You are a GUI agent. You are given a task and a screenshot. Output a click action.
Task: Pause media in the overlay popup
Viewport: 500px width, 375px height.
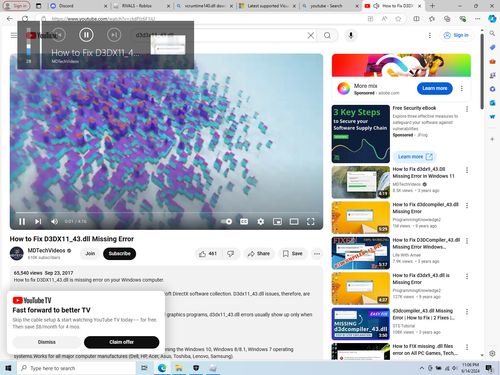click(x=86, y=35)
